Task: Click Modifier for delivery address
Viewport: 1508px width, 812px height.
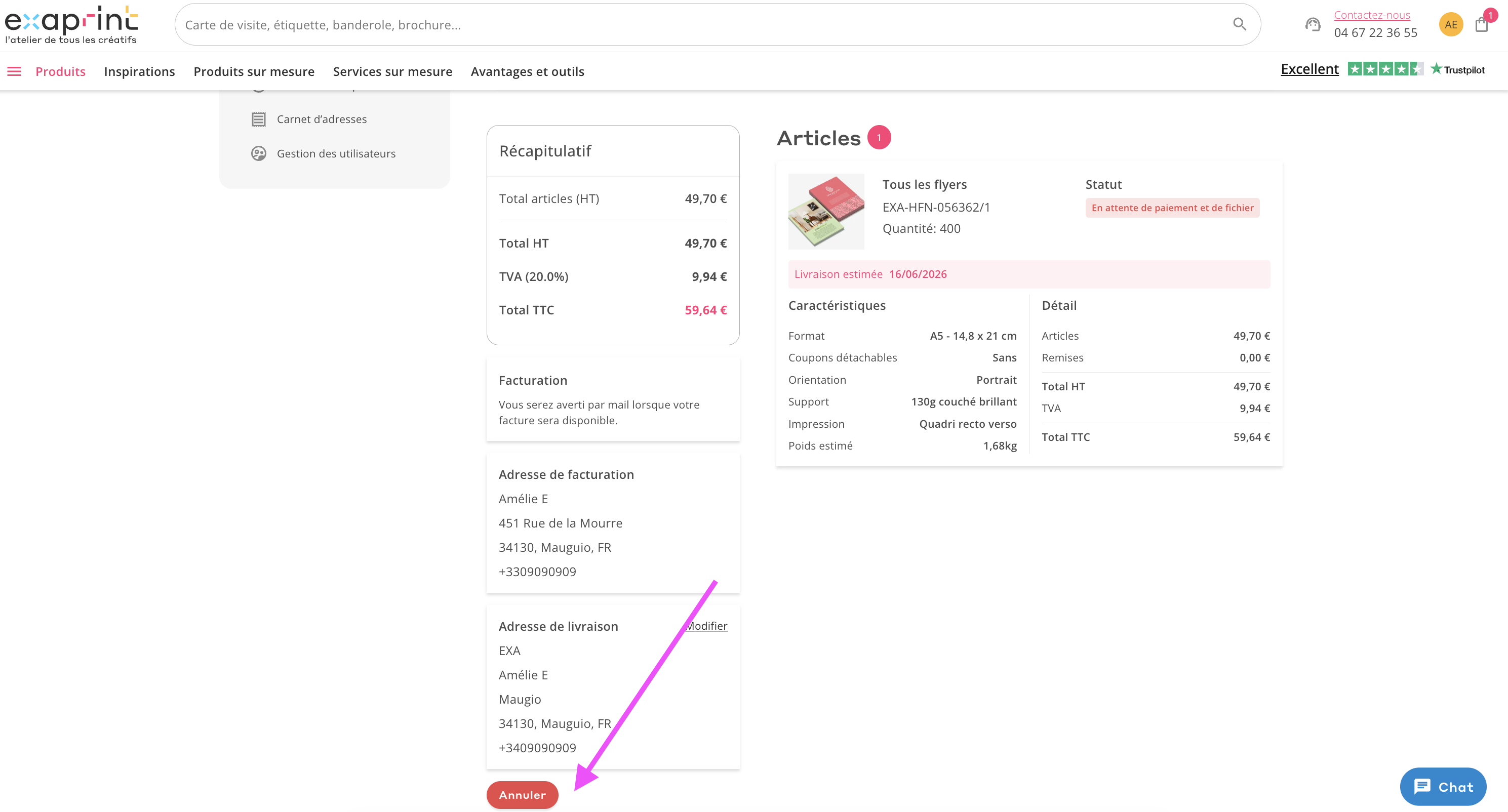Action: pyautogui.click(x=706, y=626)
